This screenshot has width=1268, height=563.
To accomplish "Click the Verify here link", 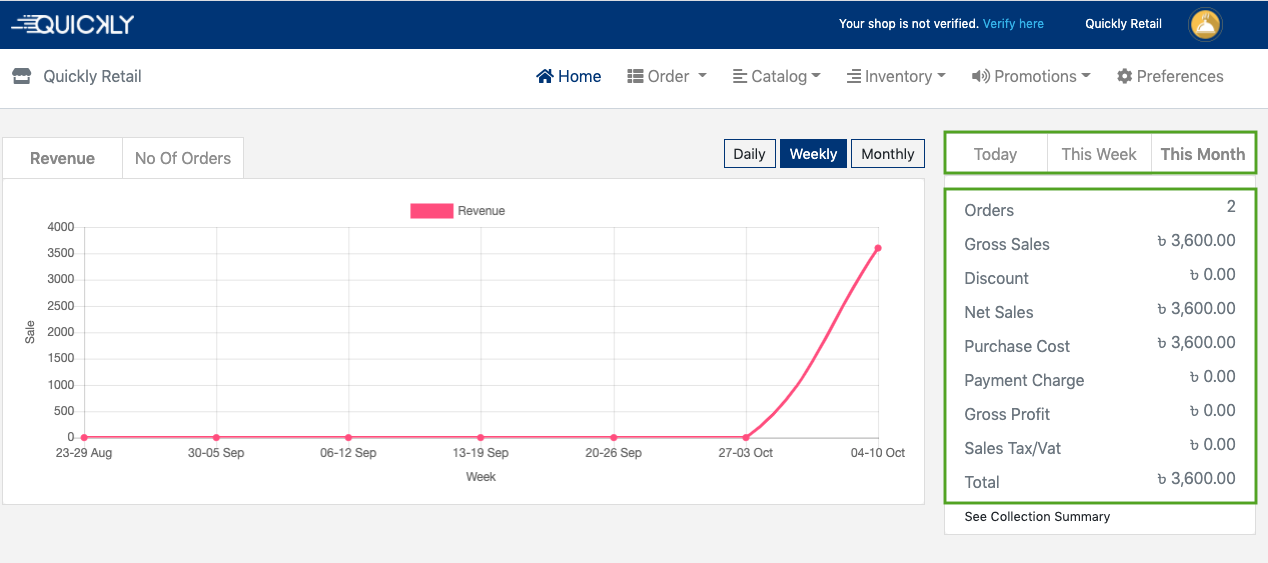I will point(1013,24).
